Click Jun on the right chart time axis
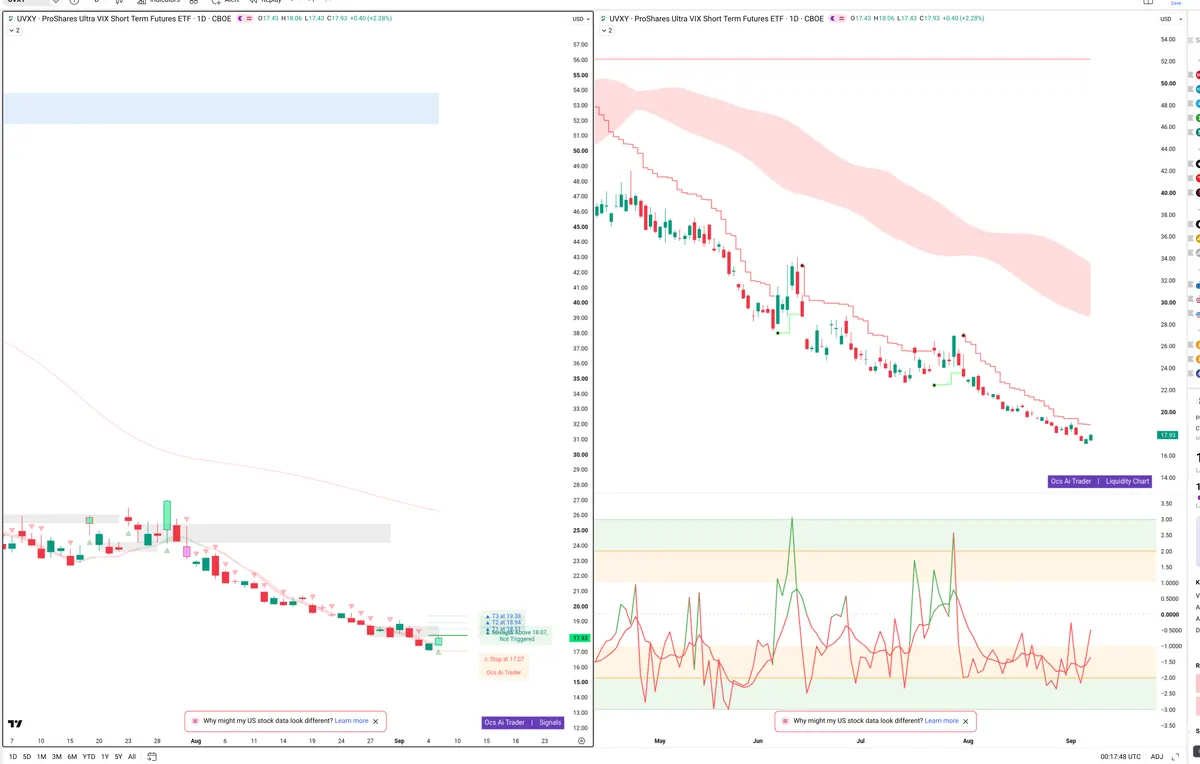This screenshot has width=1200, height=764. coord(757,741)
